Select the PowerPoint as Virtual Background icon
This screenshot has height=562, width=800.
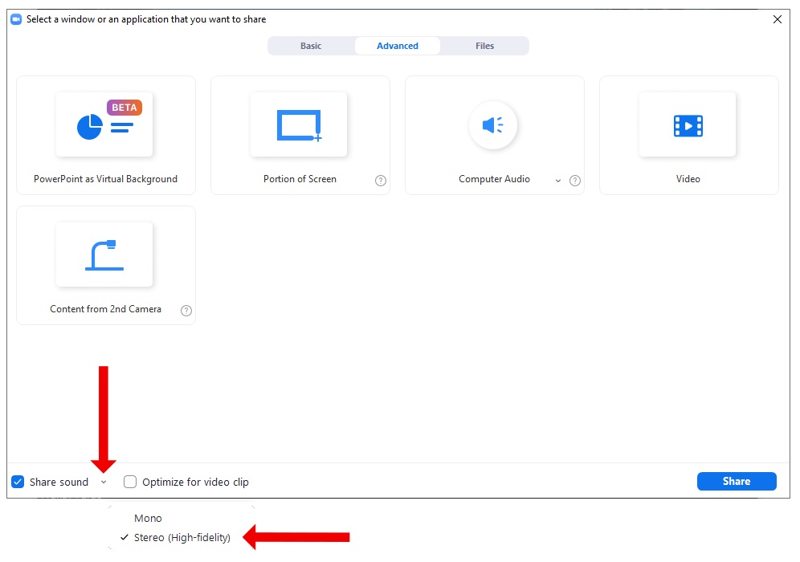tap(105, 125)
